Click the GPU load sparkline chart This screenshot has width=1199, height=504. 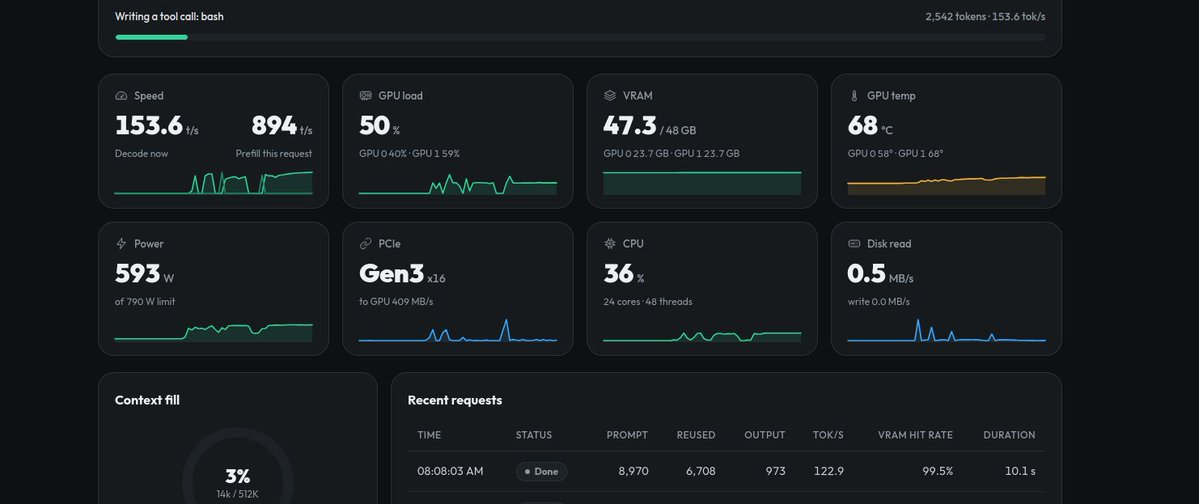(x=457, y=184)
